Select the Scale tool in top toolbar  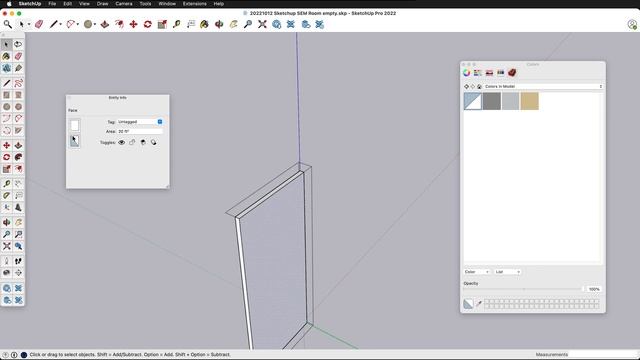[162, 24]
